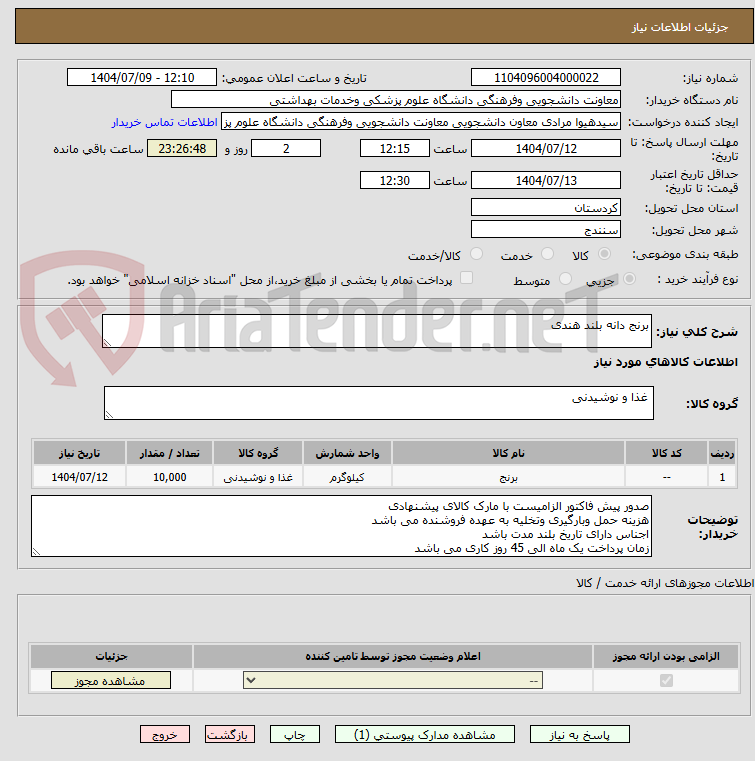Select the کالا radio button
The height and width of the screenshot is (761, 755).
pyautogui.click(x=605, y=254)
